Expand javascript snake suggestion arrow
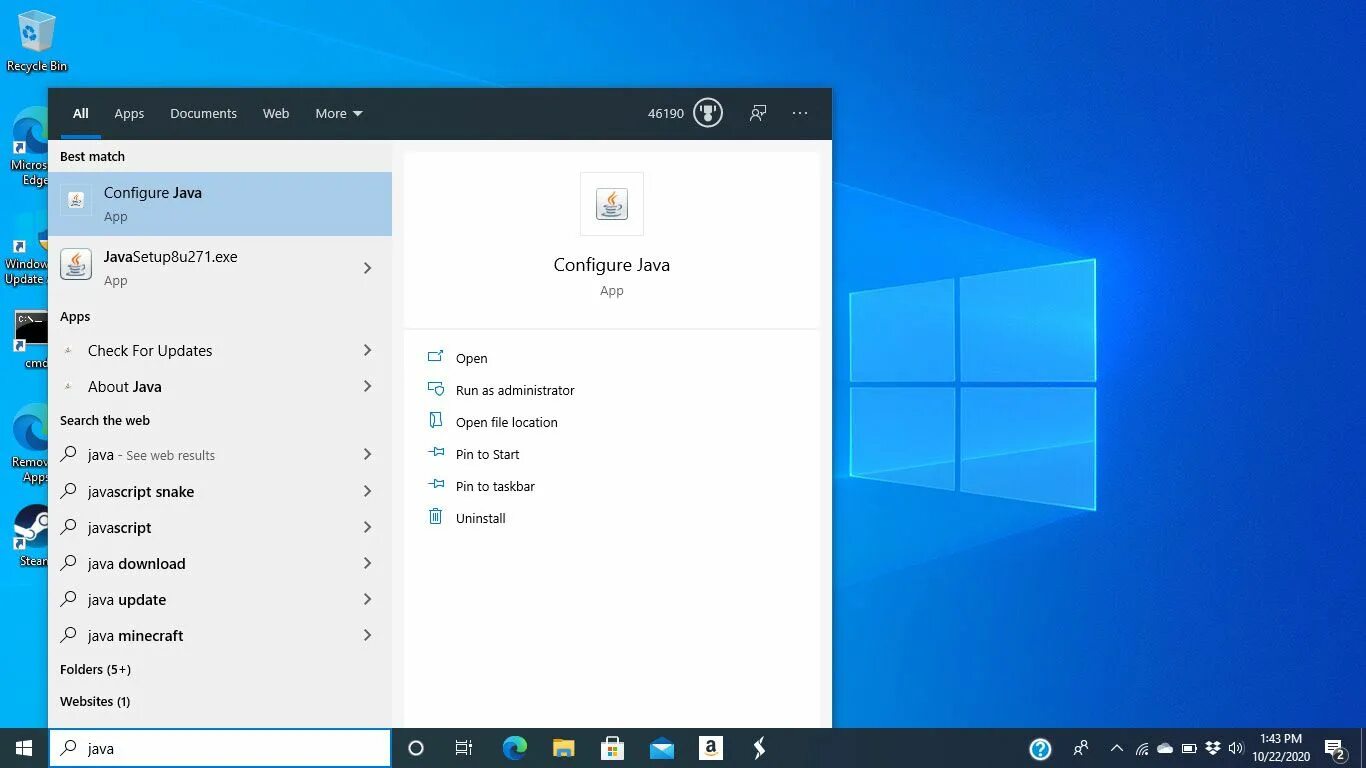1366x768 pixels. (367, 491)
